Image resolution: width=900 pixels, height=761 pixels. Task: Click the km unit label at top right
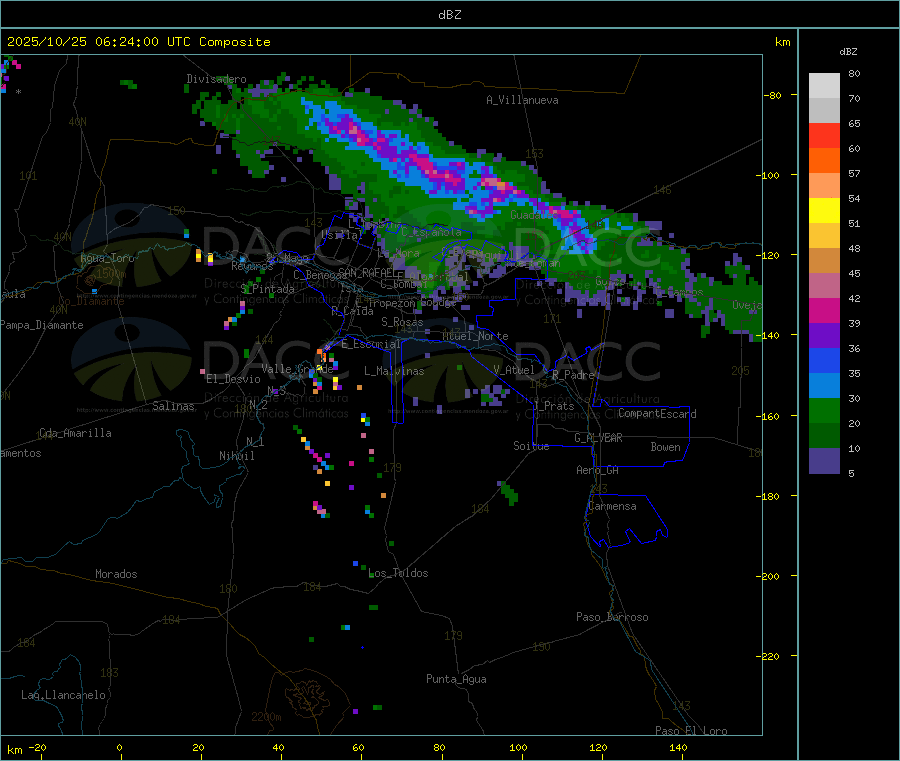tap(782, 42)
